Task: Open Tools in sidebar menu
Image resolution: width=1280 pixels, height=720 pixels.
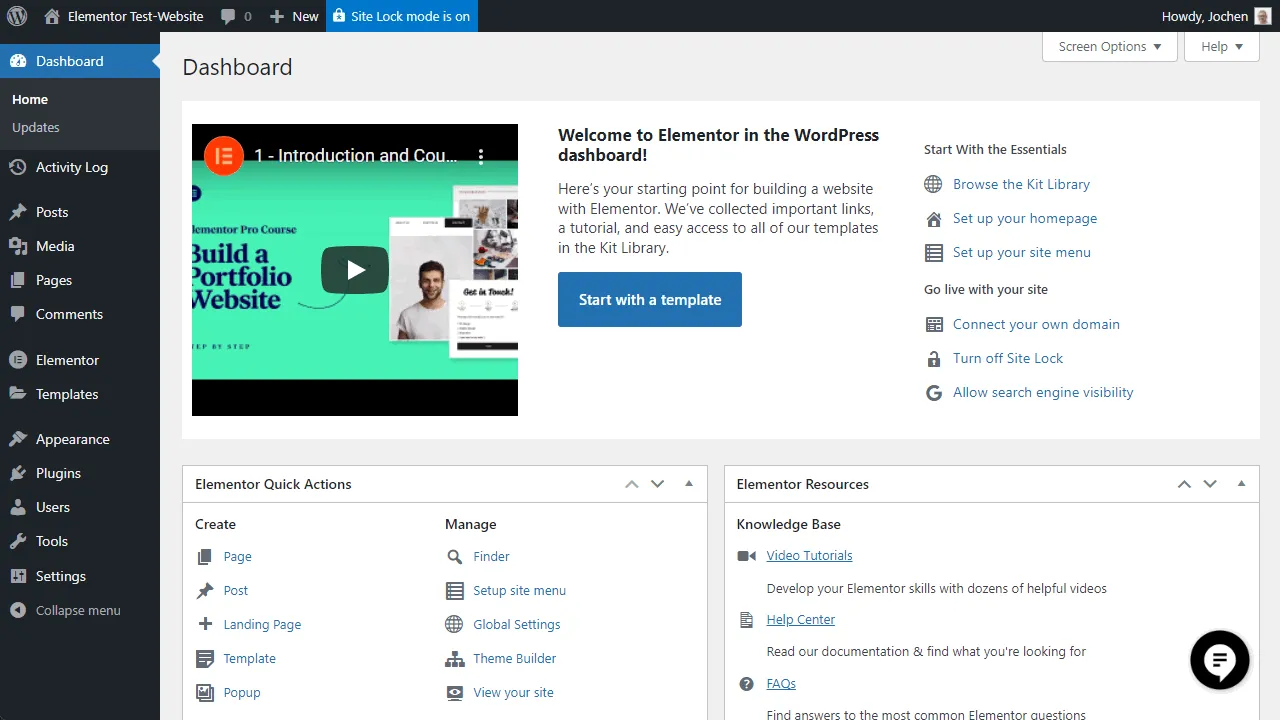Action: pyautogui.click(x=80, y=541)
